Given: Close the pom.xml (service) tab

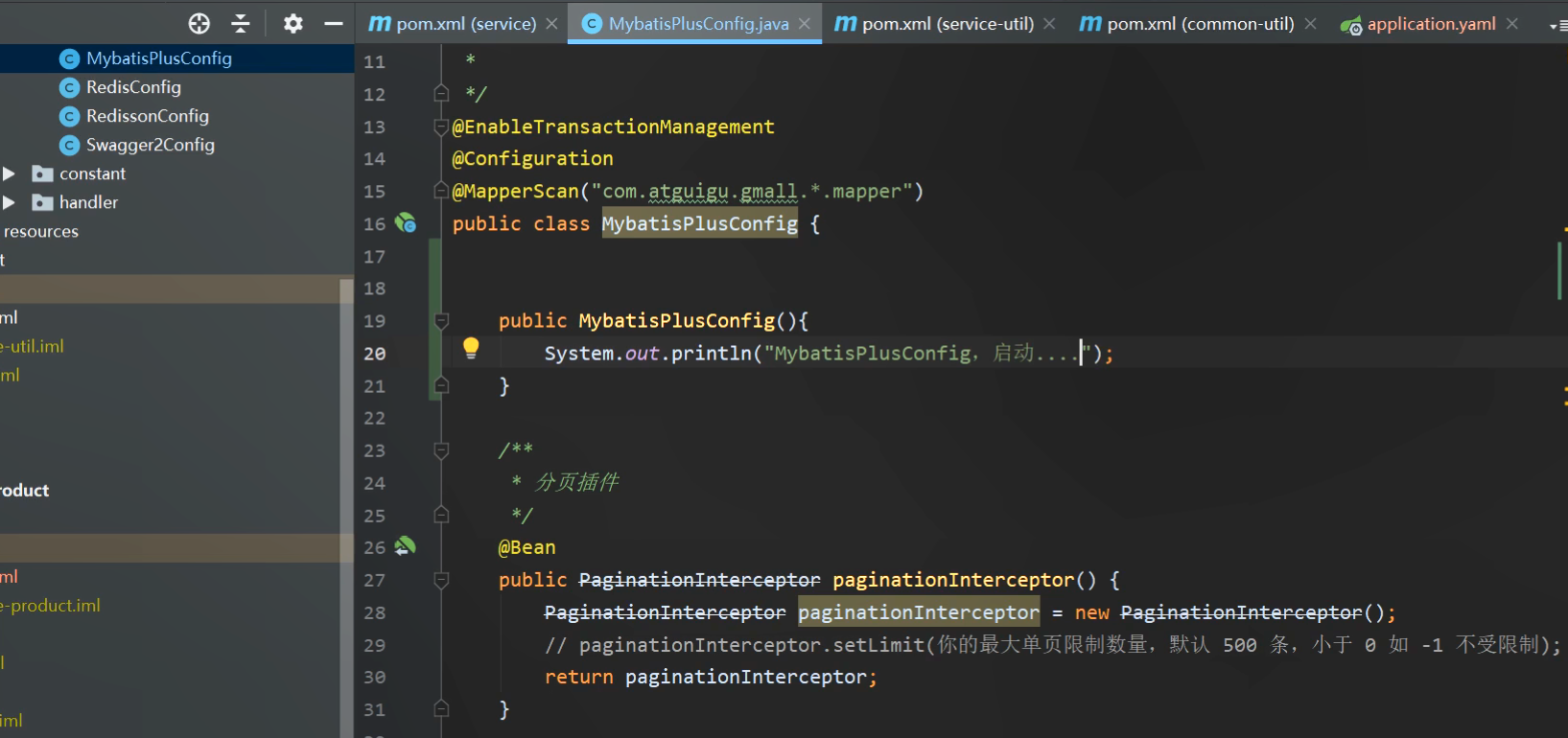Looking at the screenshot, I should [x=551, y=24].
